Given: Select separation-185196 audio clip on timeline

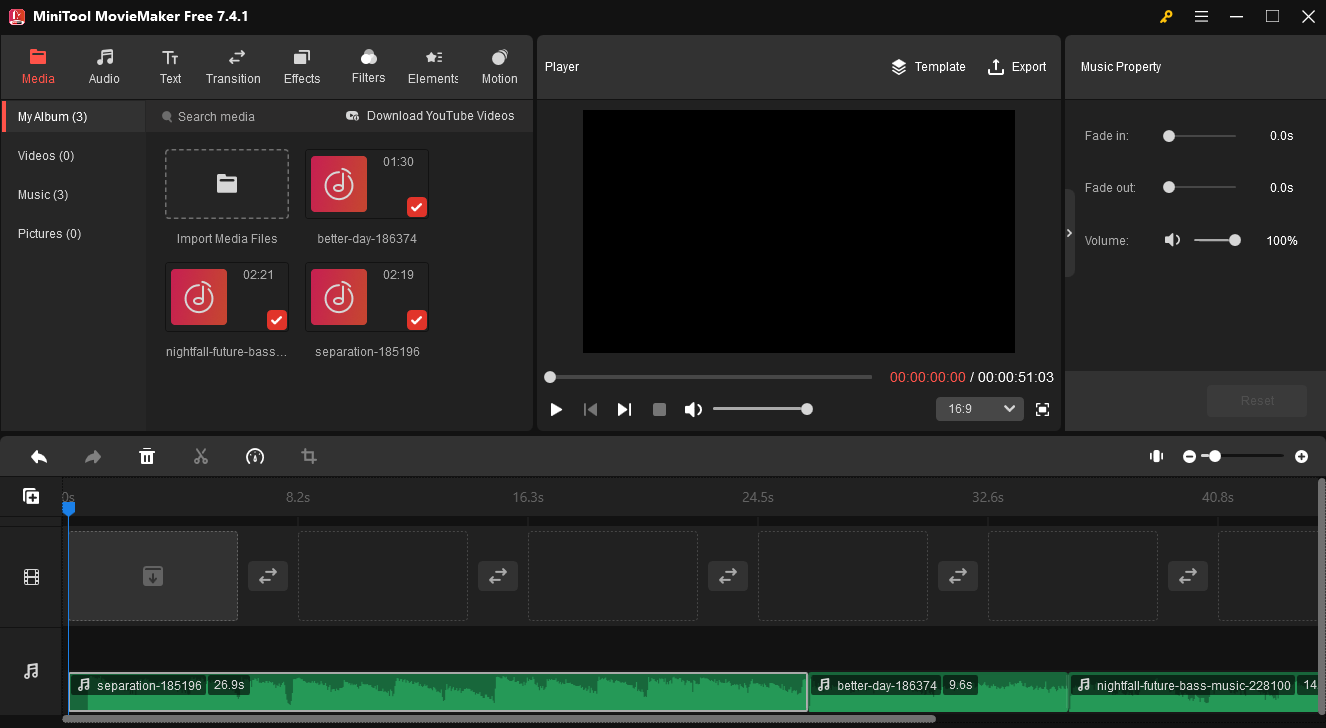Looking at the screenshot, I should point(437,692).
